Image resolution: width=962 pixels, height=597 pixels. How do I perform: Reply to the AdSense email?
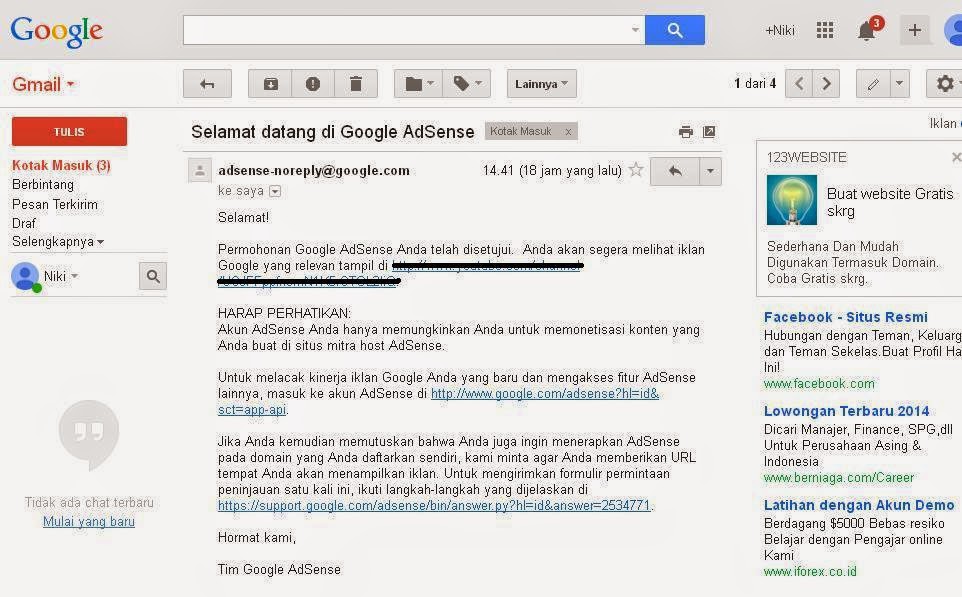pyautogui.click(x=675, y=171)
